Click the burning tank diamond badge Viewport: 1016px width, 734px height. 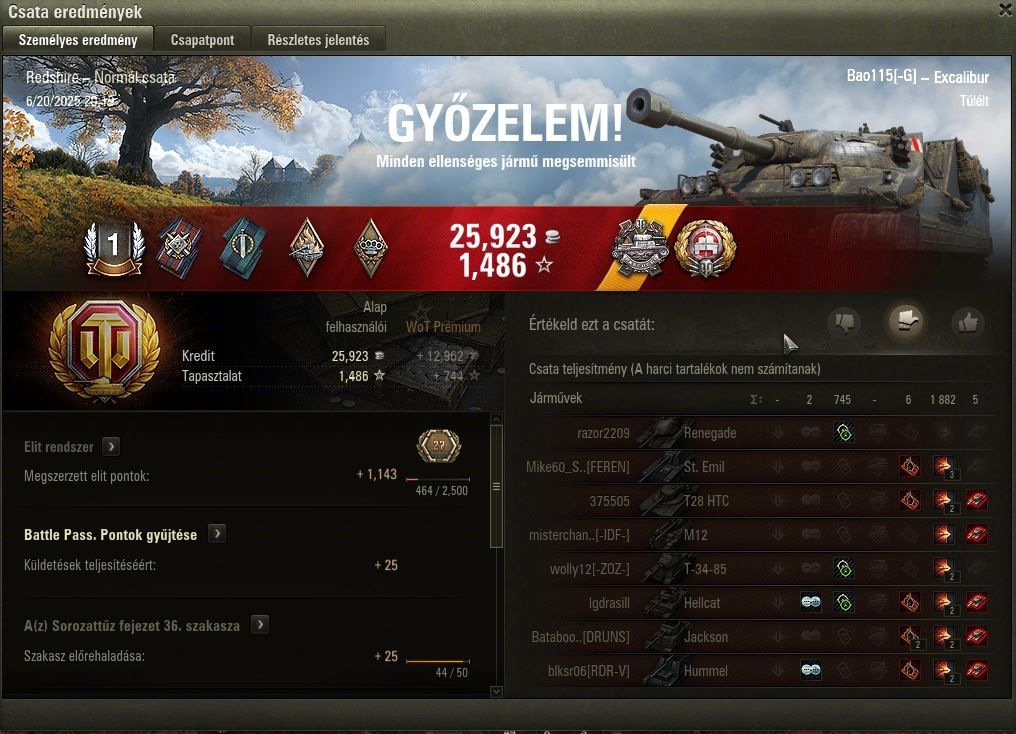[x=306, y=247]
